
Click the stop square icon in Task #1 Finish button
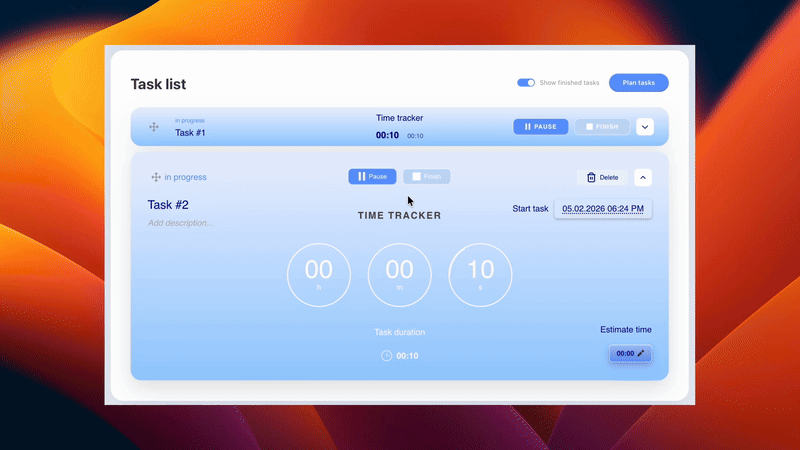tap(590, 127)
